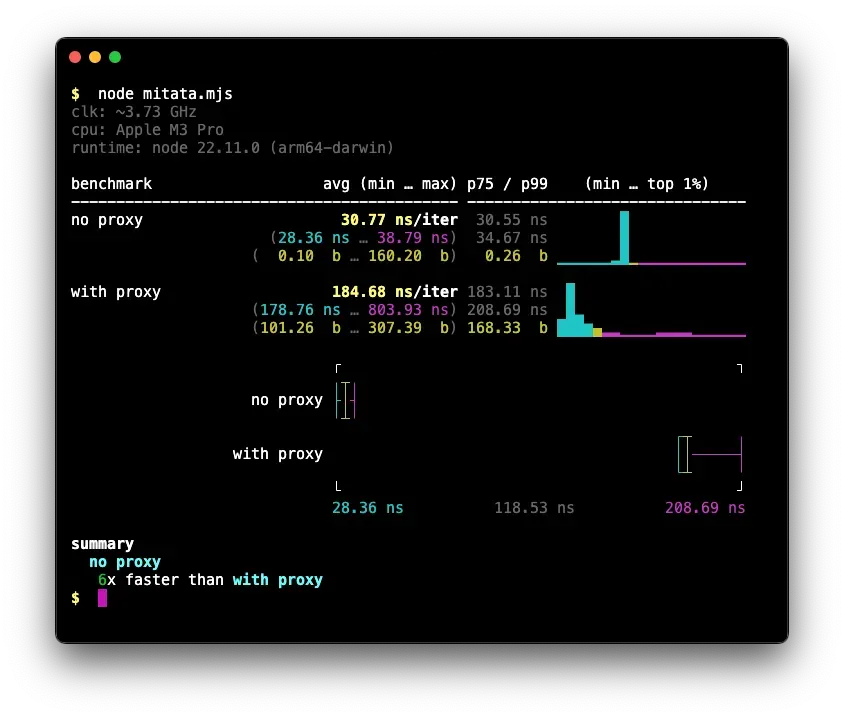Select the benchmark column header
This screenshot has width=844, height=717.
point(111,183)
